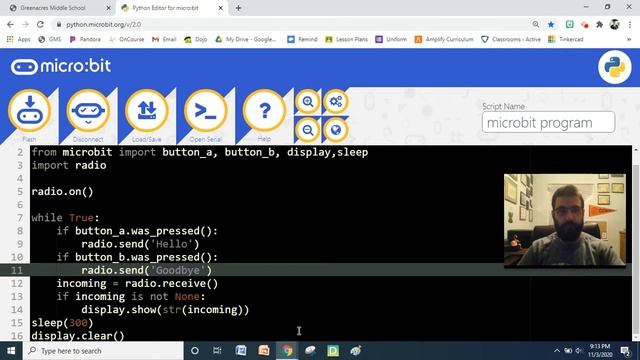Close the Python Editor tab
Viewport: 640px width, 360px height.
click(220, 8)
